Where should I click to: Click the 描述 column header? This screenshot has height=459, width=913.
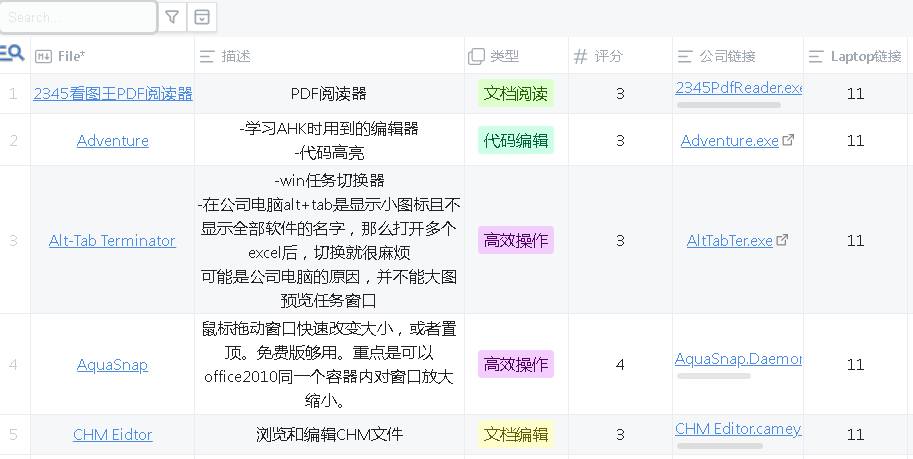pyautogui.click(x=236, y=56)
